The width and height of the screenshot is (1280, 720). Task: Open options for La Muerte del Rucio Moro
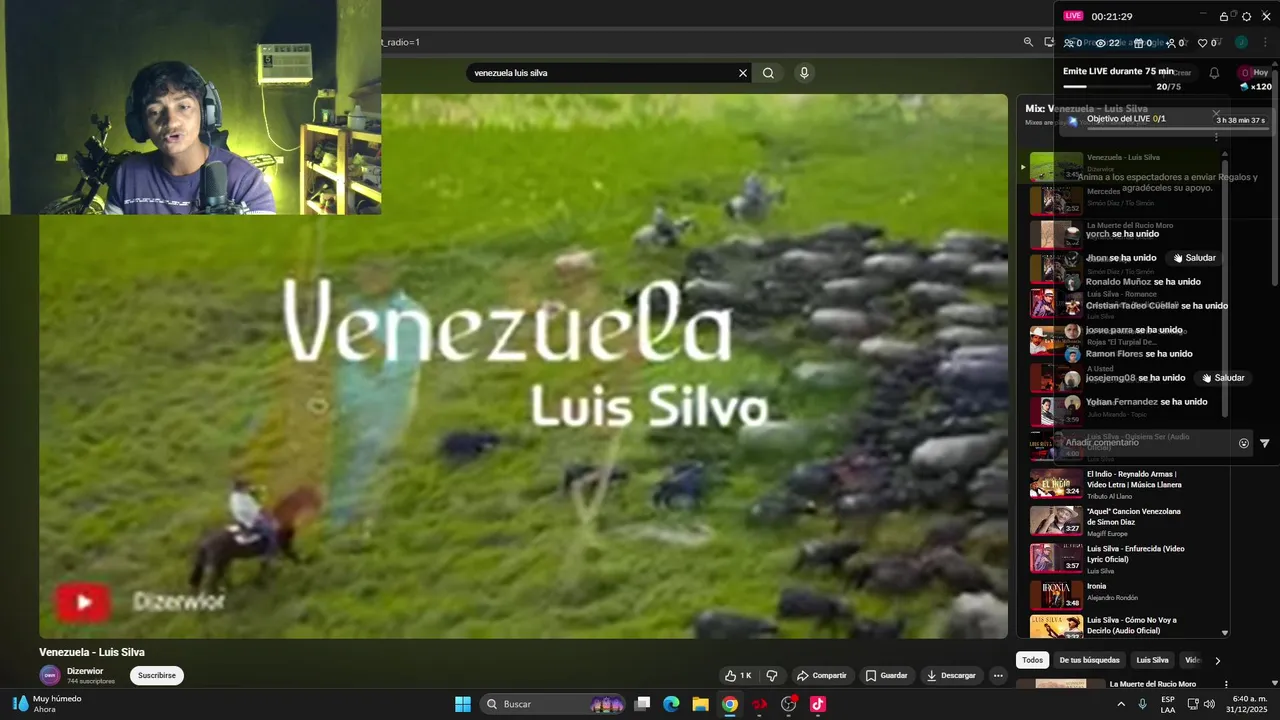(x=1227, y=685)
